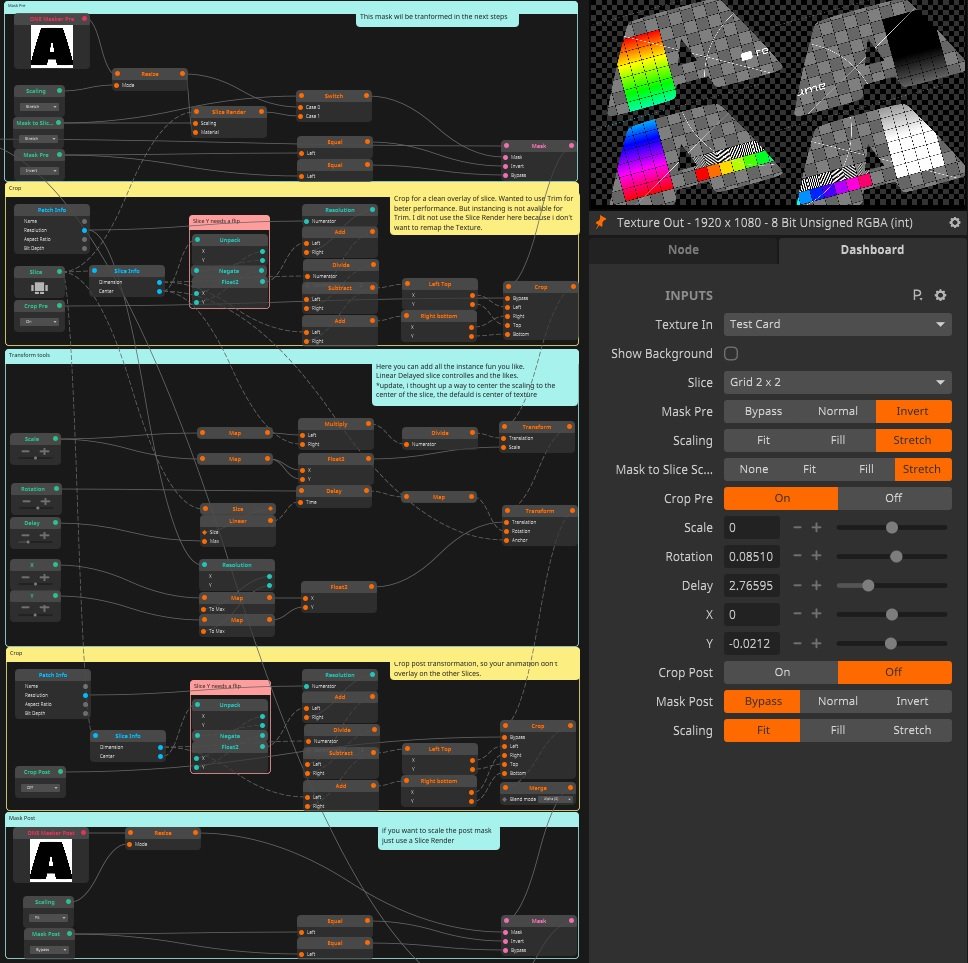The height and width of the screenshot is (963, 968).
Task: Click the minus icon in the Delay row
Action: pos(797,585)
